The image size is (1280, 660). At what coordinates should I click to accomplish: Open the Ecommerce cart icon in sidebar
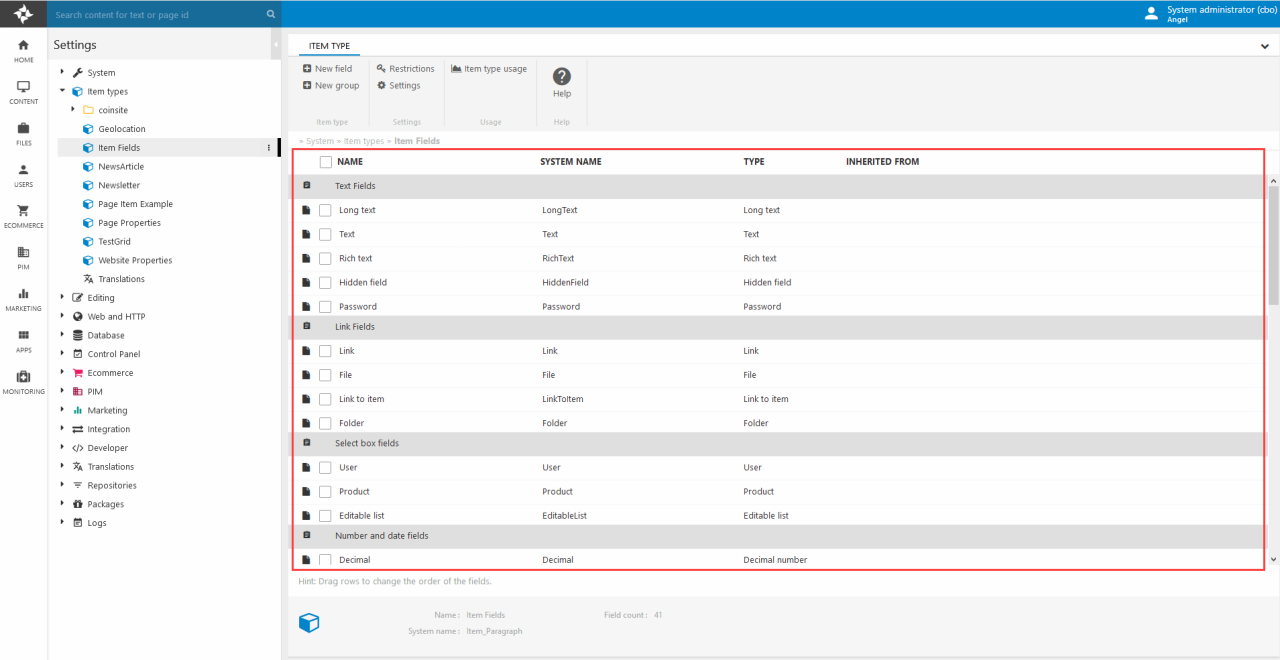pos(23,211)
